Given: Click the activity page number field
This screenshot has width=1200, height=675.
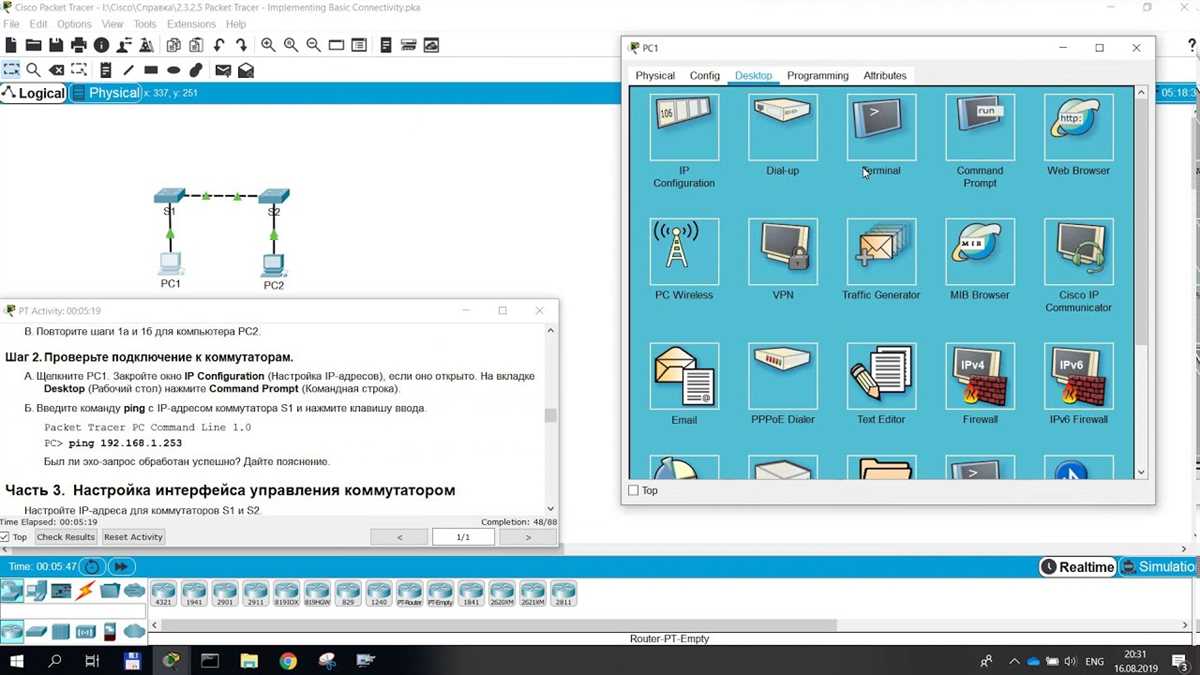Looking at the screenshot, I should [463, 537].
